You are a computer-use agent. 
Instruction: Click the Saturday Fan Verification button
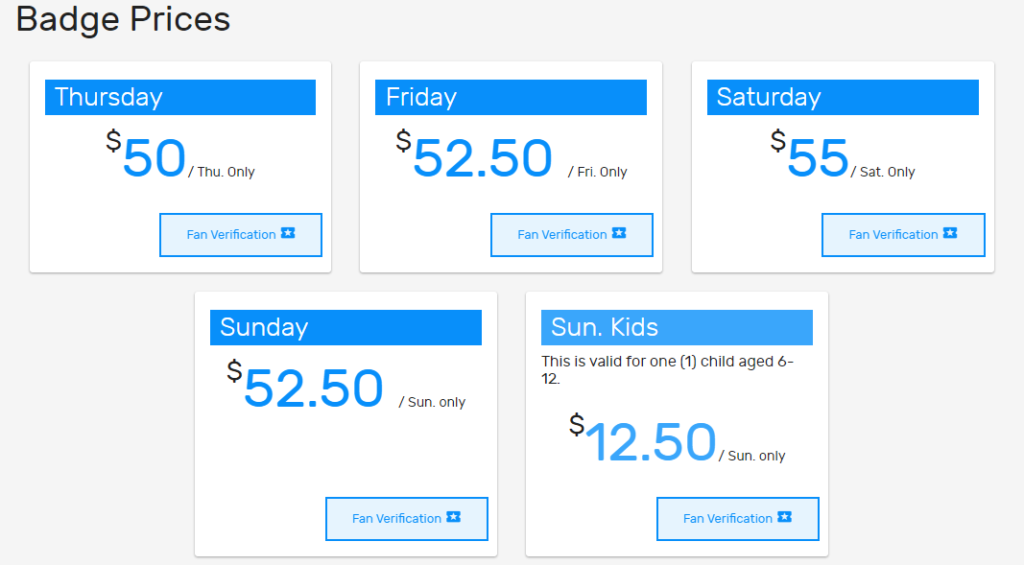point(903,234)
